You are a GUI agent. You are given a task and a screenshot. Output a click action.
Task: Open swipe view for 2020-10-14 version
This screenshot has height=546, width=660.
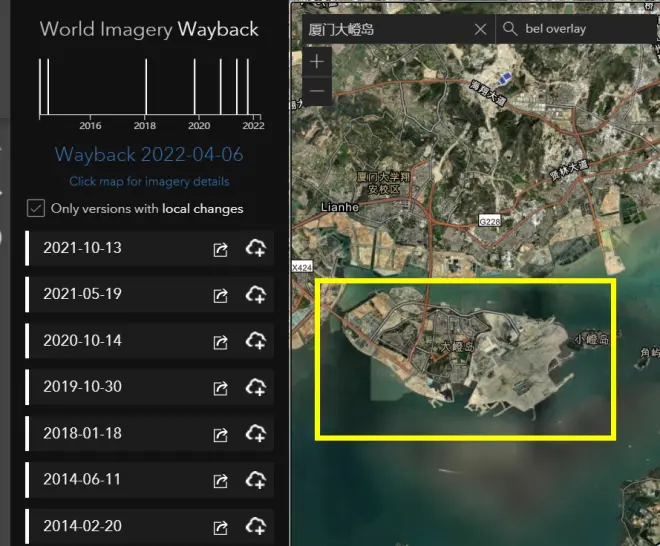(220, 342)
